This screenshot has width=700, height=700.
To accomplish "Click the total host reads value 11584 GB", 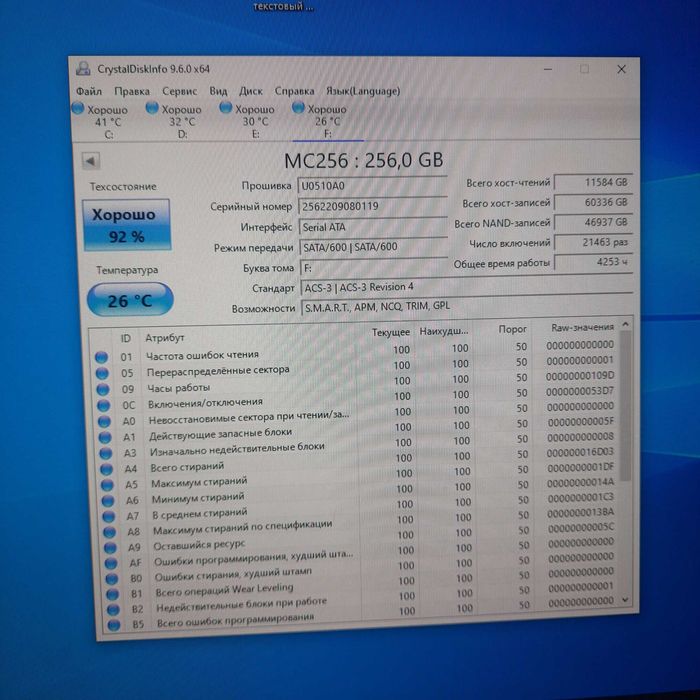I will pos(593,182).
